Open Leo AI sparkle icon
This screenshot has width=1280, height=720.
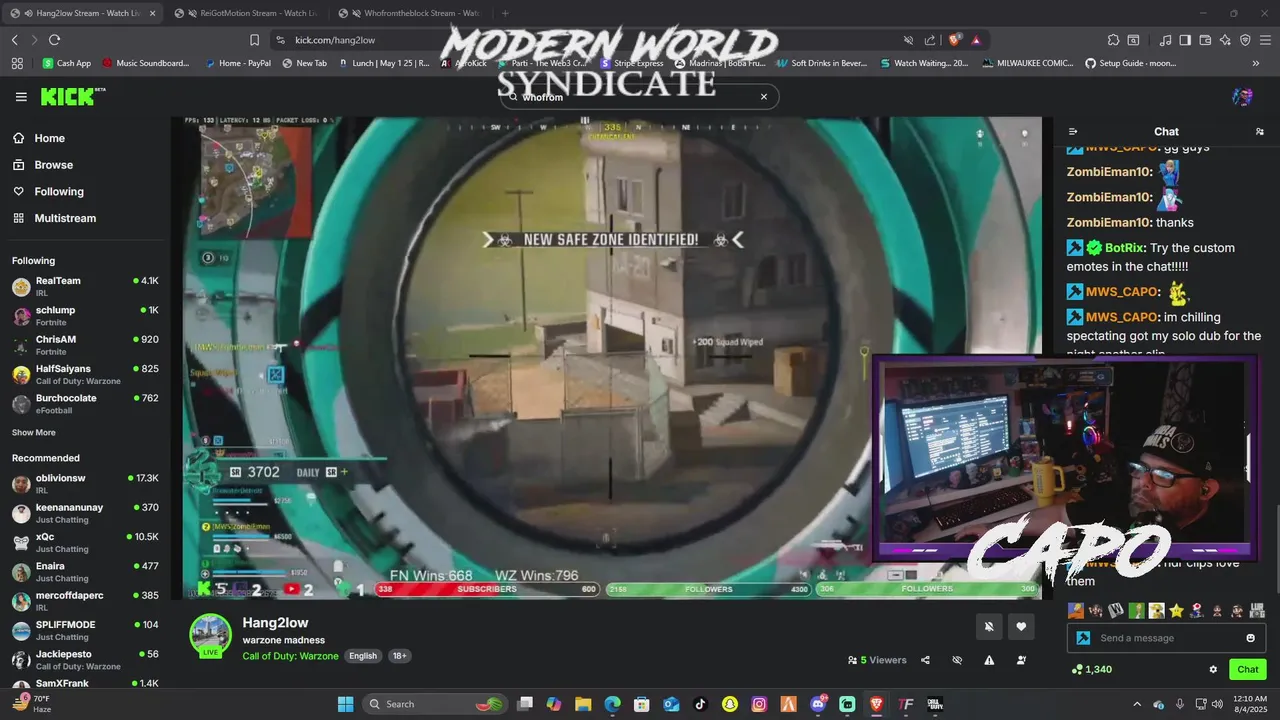(x=1225, y=40)
